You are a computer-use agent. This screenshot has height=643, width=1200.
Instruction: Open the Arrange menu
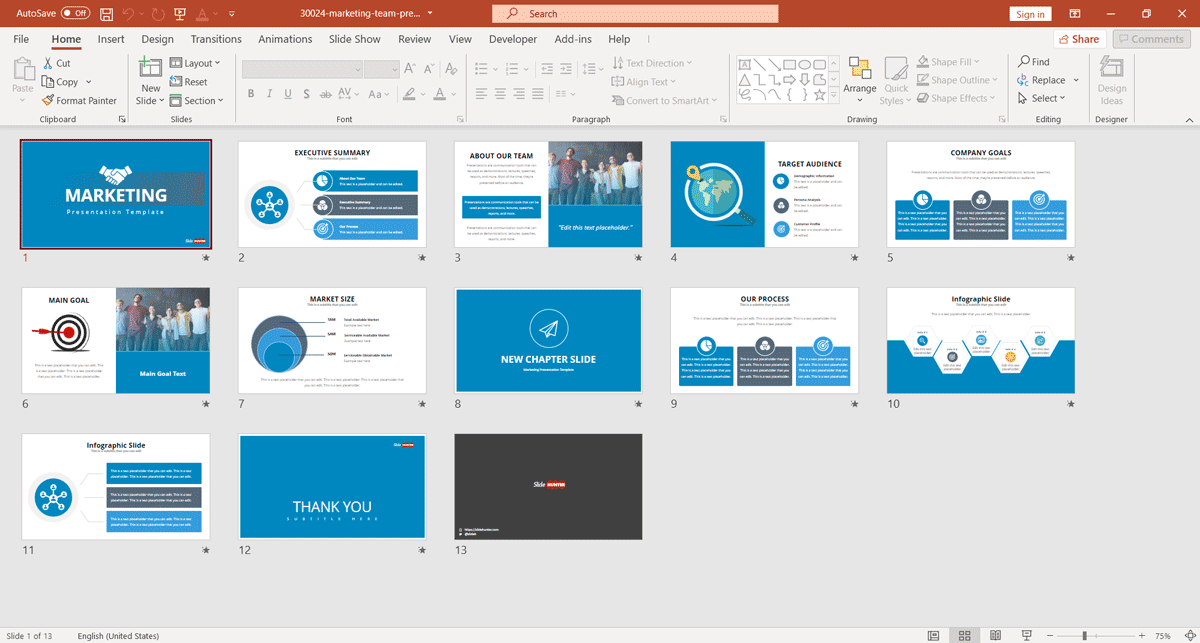tap(860, 80)
